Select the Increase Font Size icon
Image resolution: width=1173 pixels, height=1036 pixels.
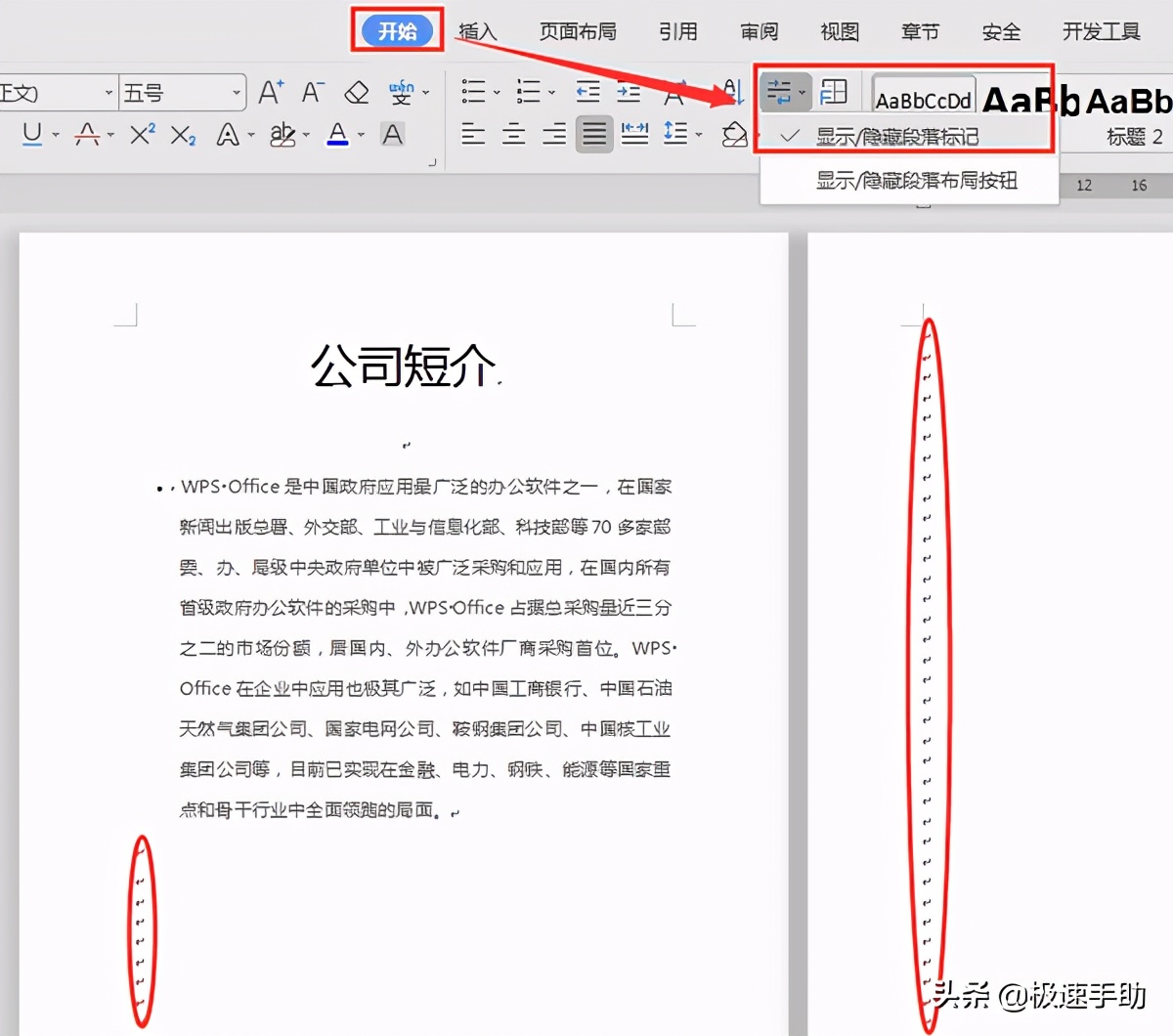point(271,92)
